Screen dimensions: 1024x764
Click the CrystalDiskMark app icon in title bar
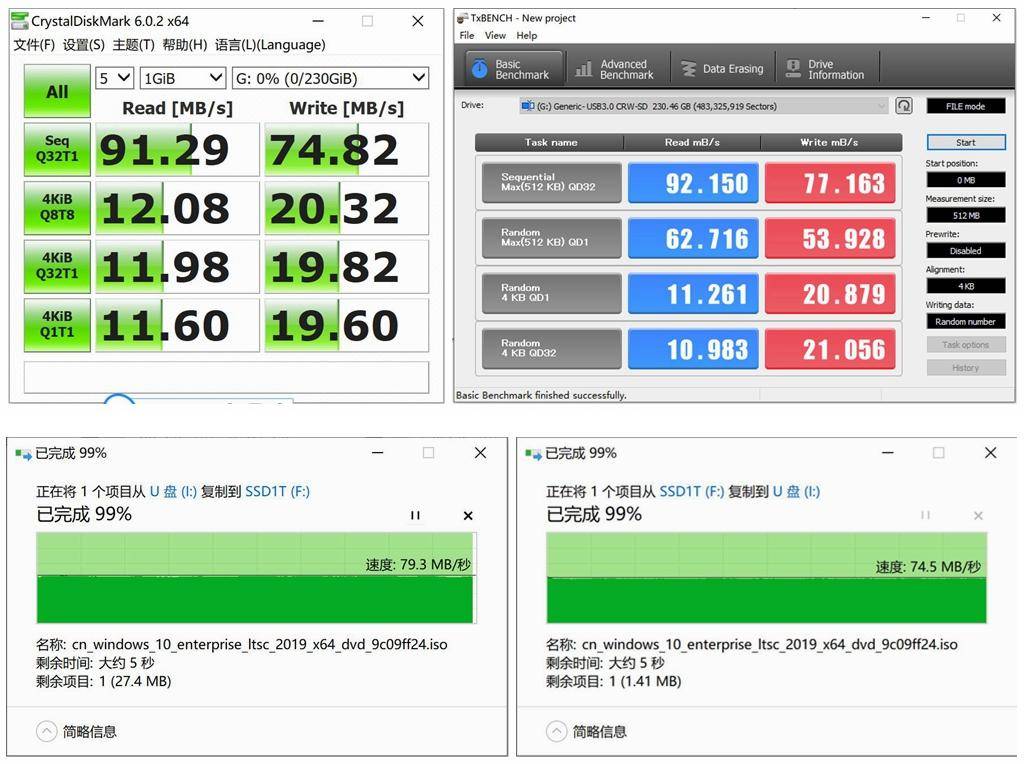click(x=20, y=21)
